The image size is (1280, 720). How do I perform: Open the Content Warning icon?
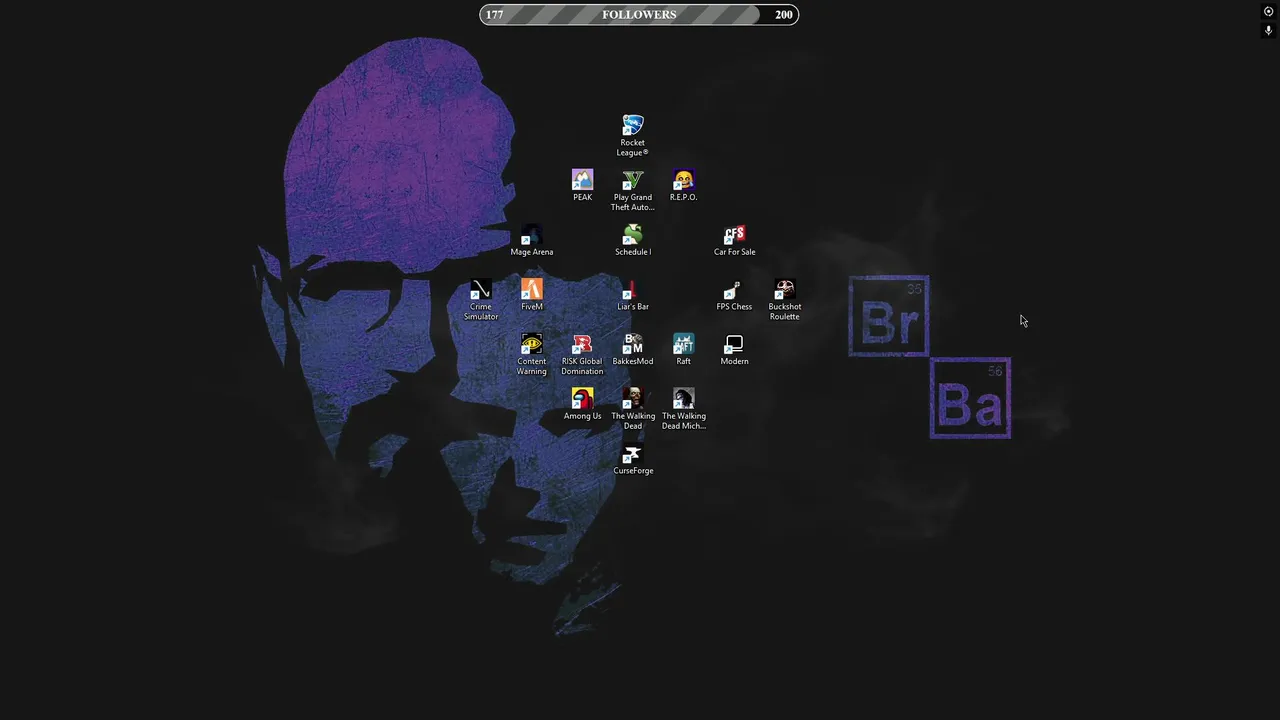pos(531,355)
